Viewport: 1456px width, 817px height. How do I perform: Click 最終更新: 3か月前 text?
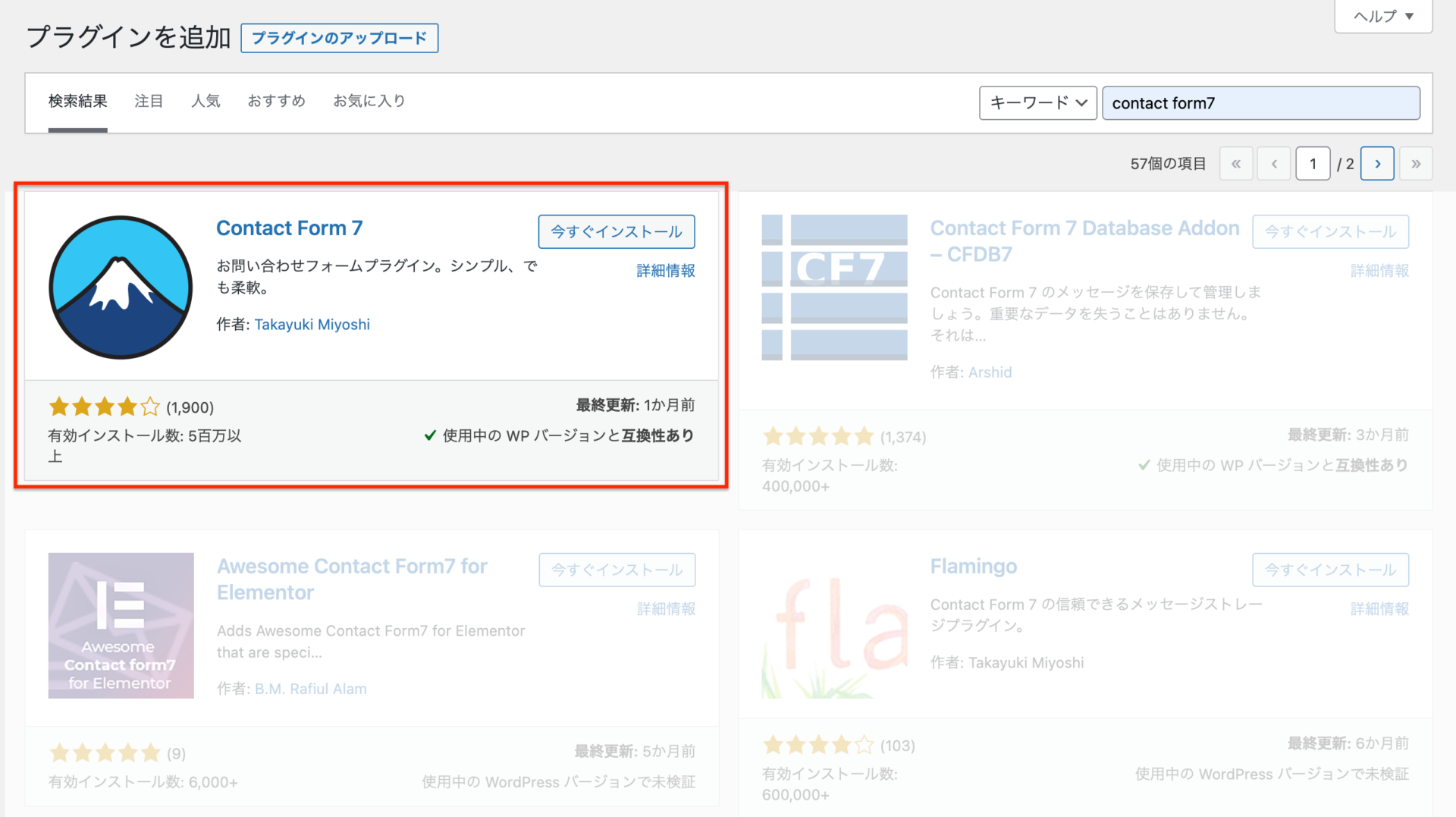click(1348, 435)
